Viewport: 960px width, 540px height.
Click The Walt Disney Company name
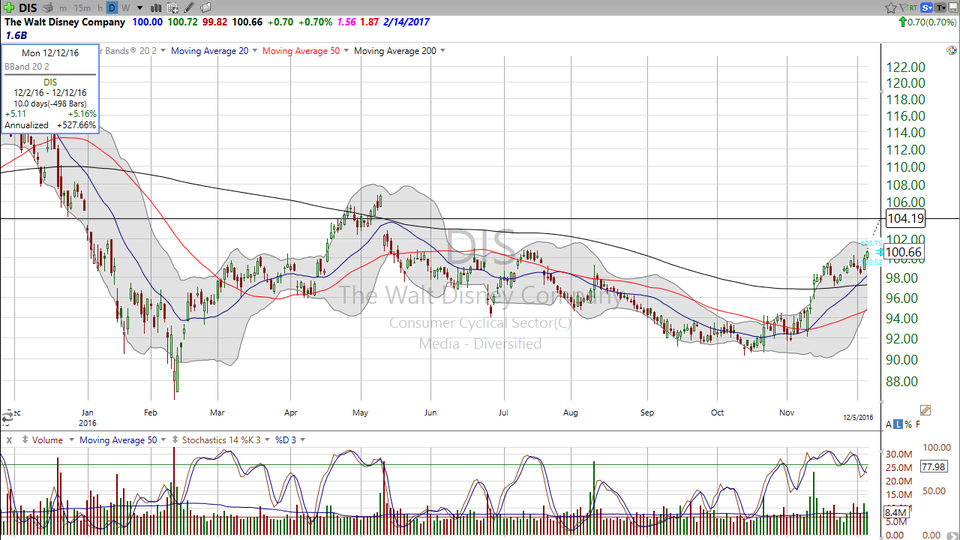point(65,22)
